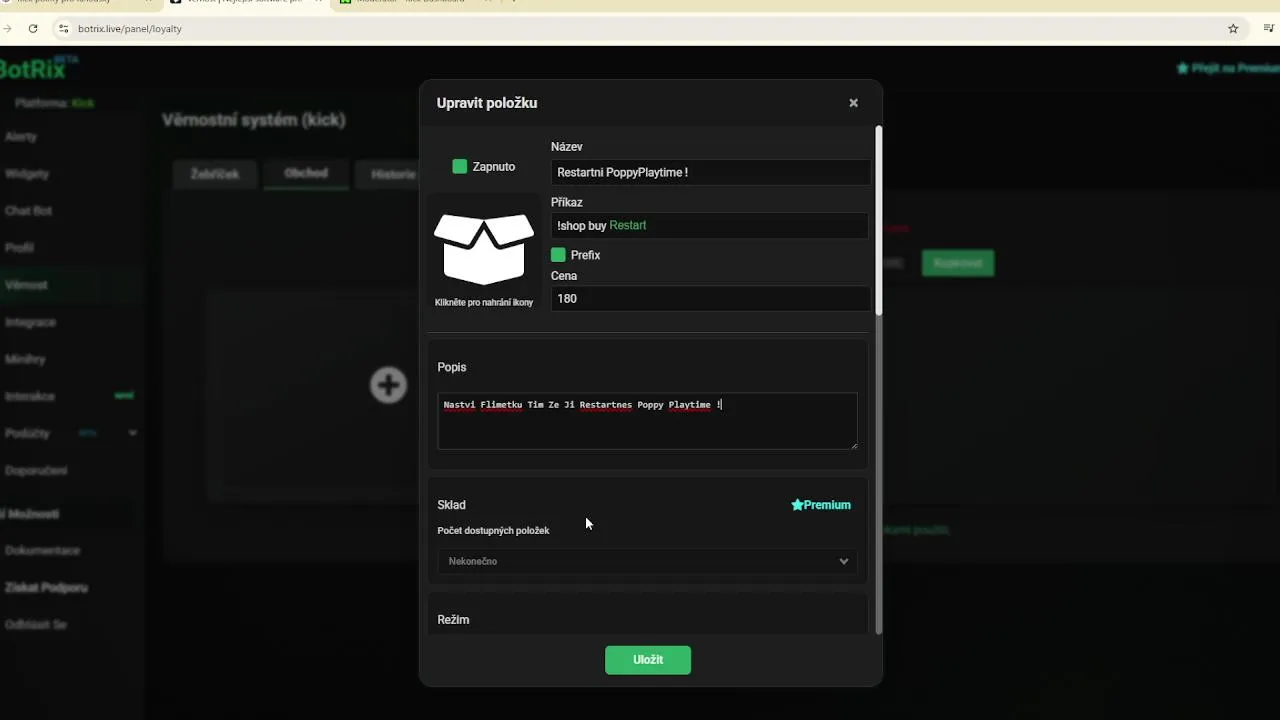This screenshot has width=1280, height=720.
Task: Click the Cena price field
Action: pyautogui.click(x=710, y=298)
